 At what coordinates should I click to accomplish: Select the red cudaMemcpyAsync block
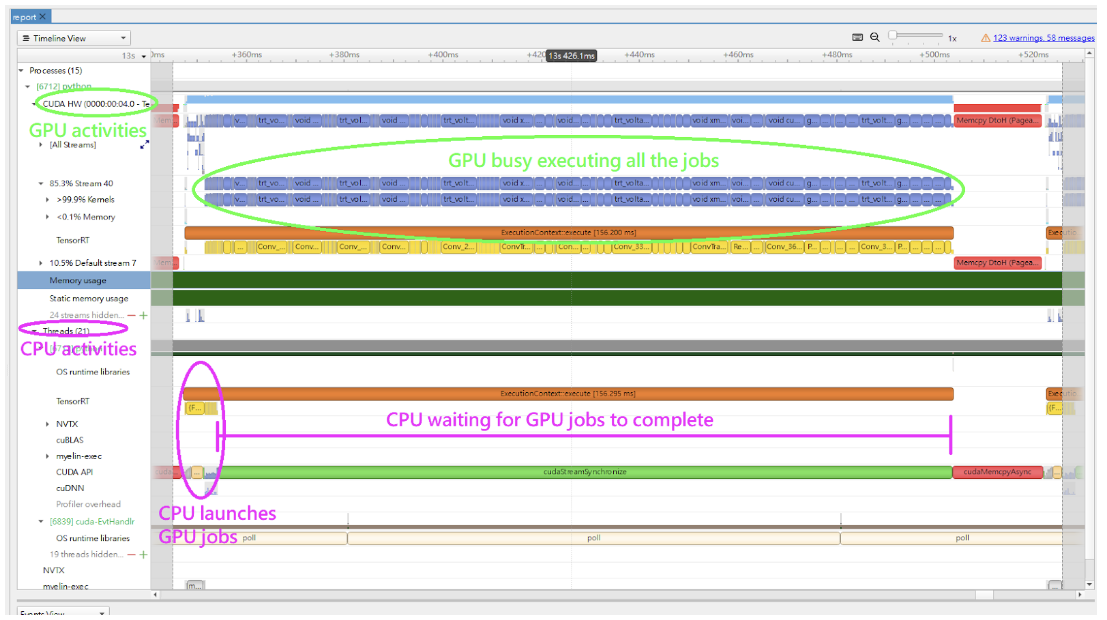tap(997, 472)
